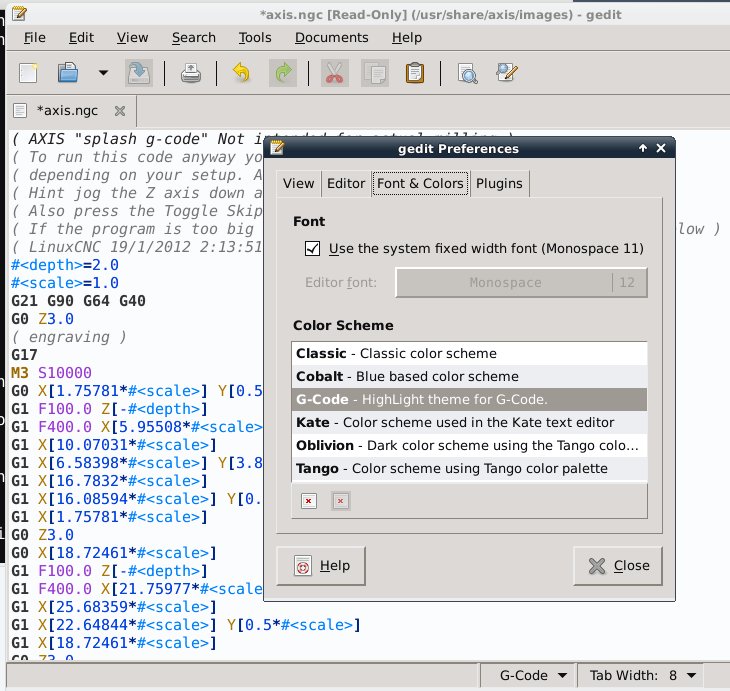Open Find with the magnifier icon
Image resolution: width=730 pixels, height=691 pixels.
point(467,73)
